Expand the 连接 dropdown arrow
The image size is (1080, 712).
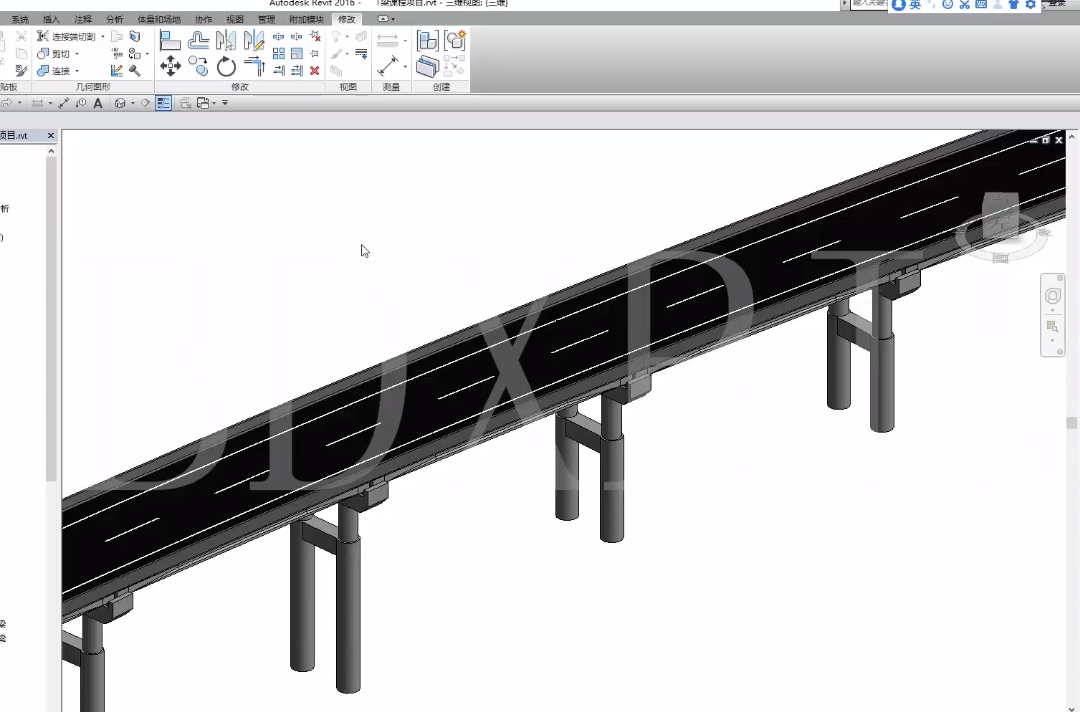(x=77, y=71)
